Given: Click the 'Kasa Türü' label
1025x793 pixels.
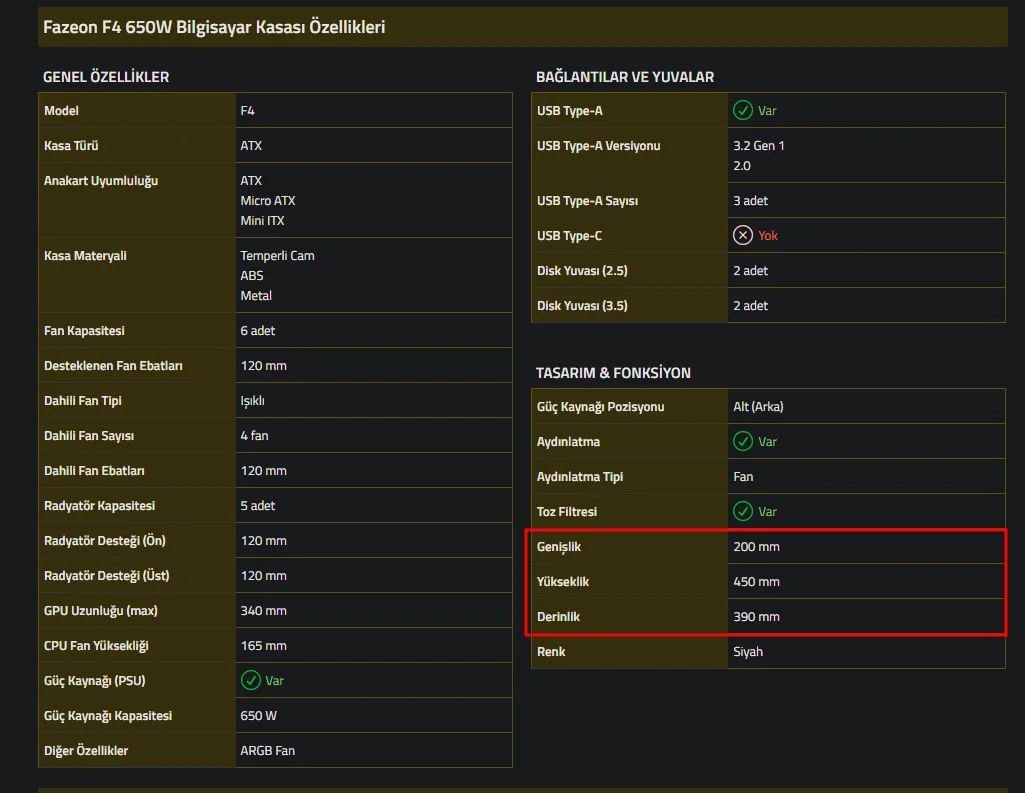Looking at the screenshot, I should (x=71, y=146).
